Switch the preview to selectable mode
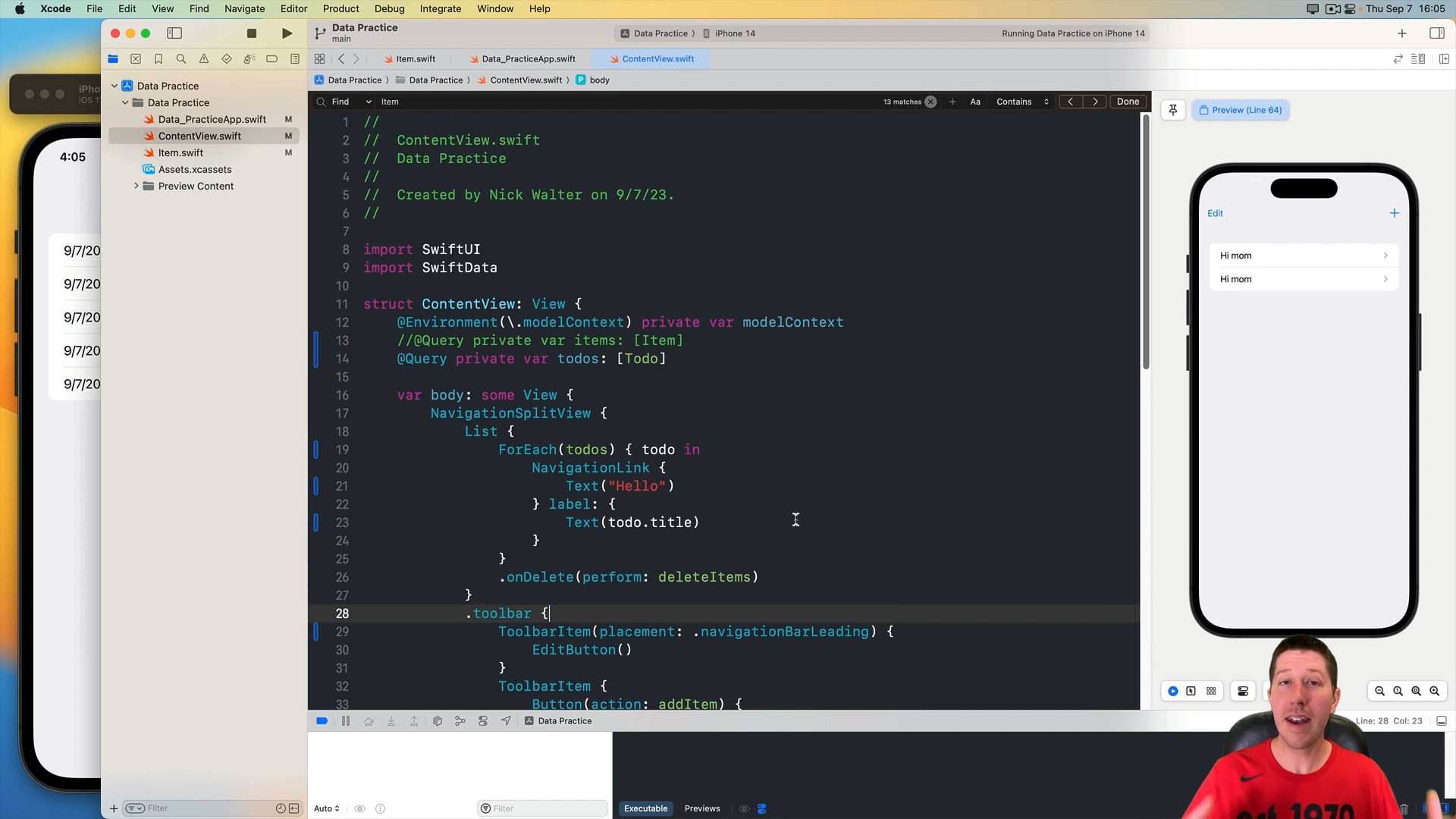Image resolution: width=1456 pixels, height=819 pixels. pyautogui.click(x=1191, y=691)
